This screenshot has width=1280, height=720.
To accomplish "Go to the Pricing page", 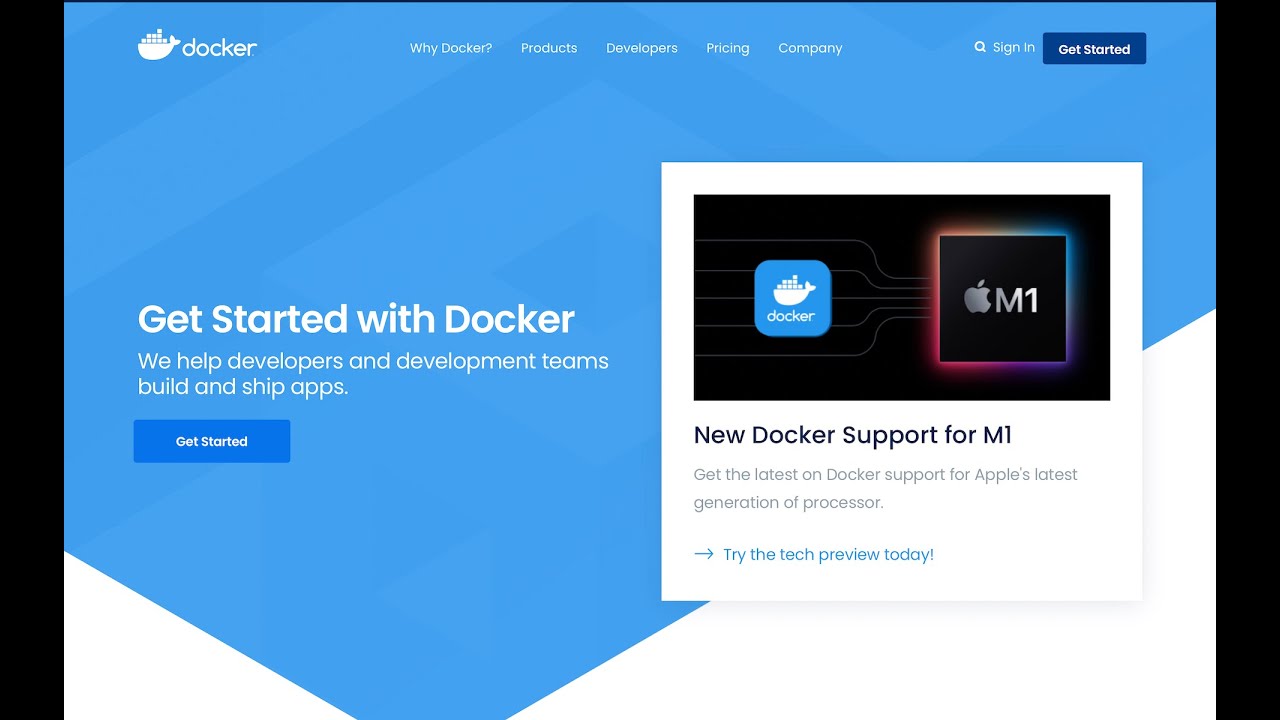I will pos(728,48).
